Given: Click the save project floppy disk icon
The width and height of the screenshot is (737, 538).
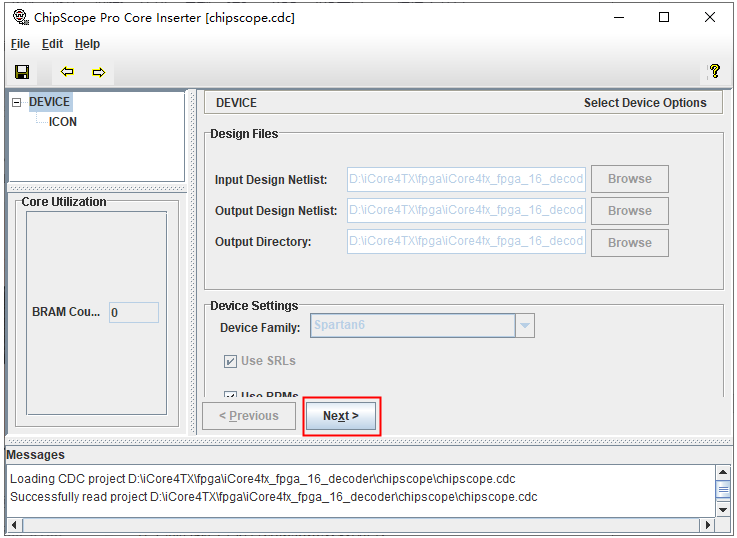Looking at the screenshot, I should (22, 72).
